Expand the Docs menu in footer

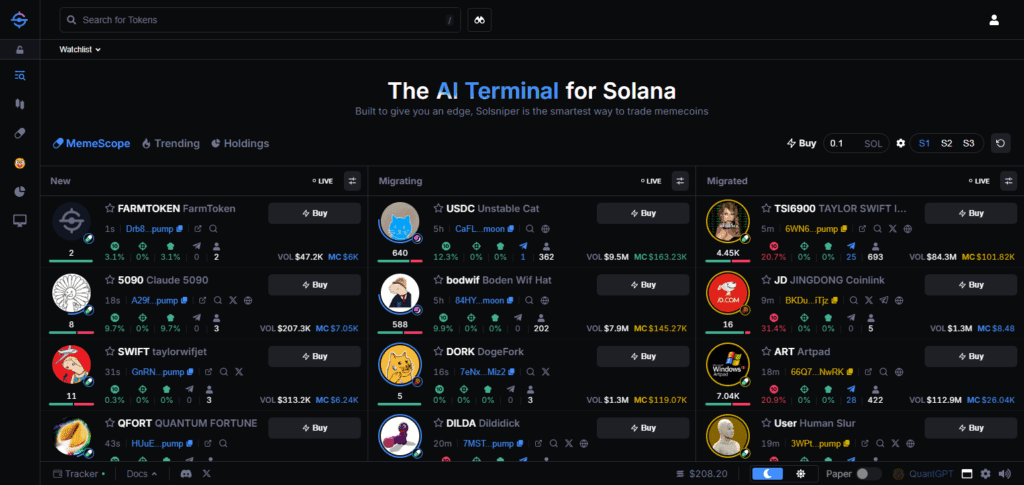tap(142, 473)
